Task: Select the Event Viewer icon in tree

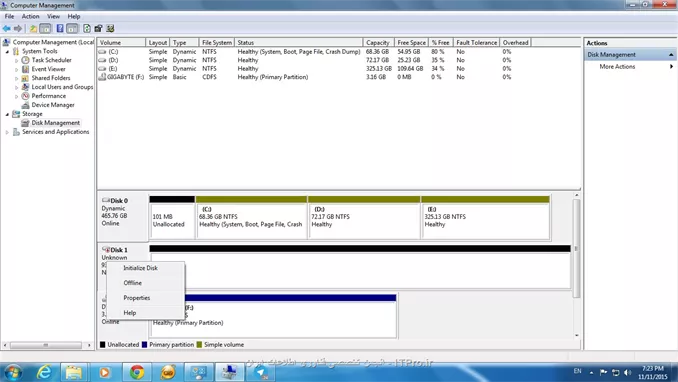Action: 26,69
